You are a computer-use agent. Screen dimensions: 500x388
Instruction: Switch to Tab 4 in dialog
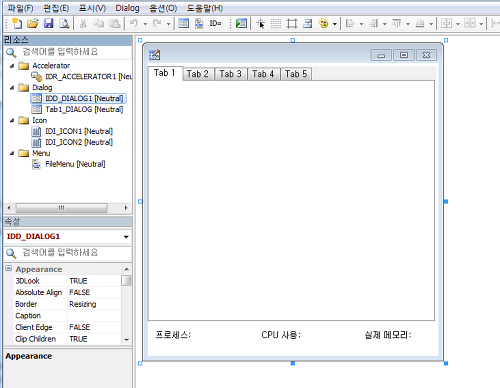point(263,74)
